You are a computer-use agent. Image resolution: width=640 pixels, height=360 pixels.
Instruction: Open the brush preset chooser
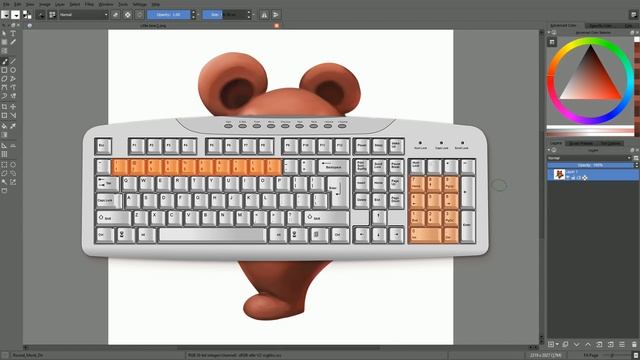coord(52,15)
